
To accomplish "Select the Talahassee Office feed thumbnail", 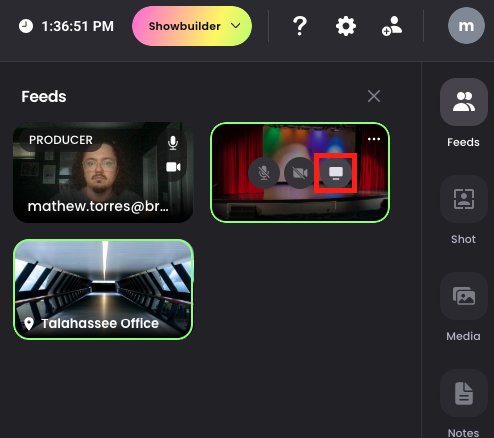I will pos(103,289).
